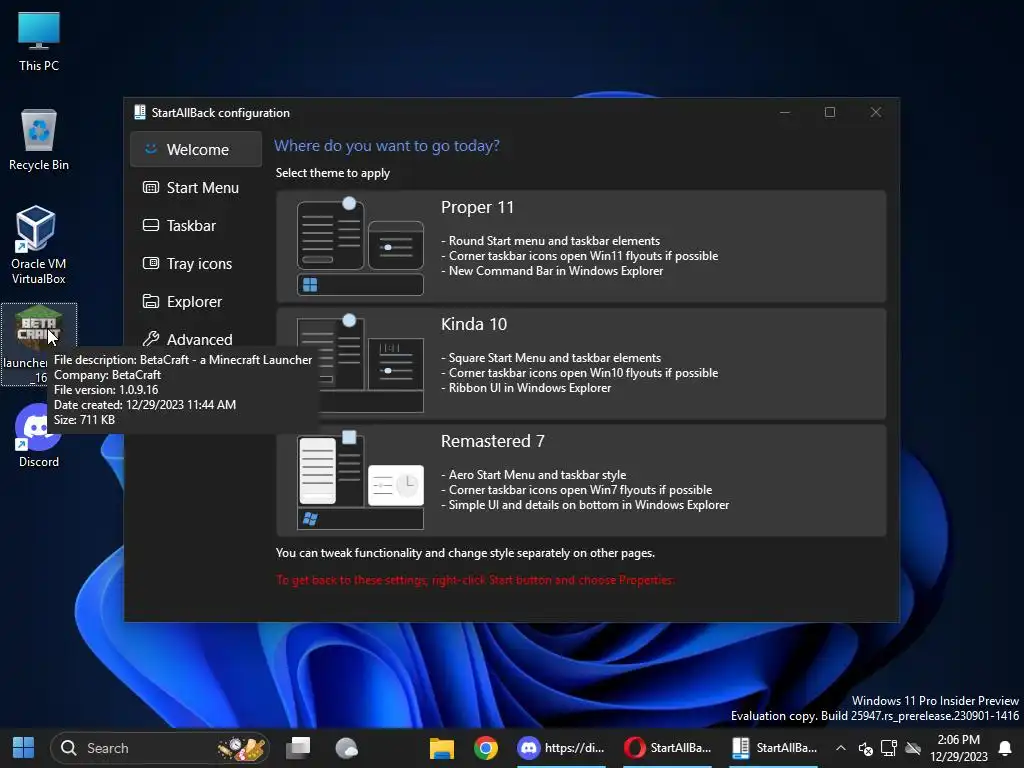
Task: Apply the Remastered 7 theme
Action: pyautogui.click(x=581, y=480)
